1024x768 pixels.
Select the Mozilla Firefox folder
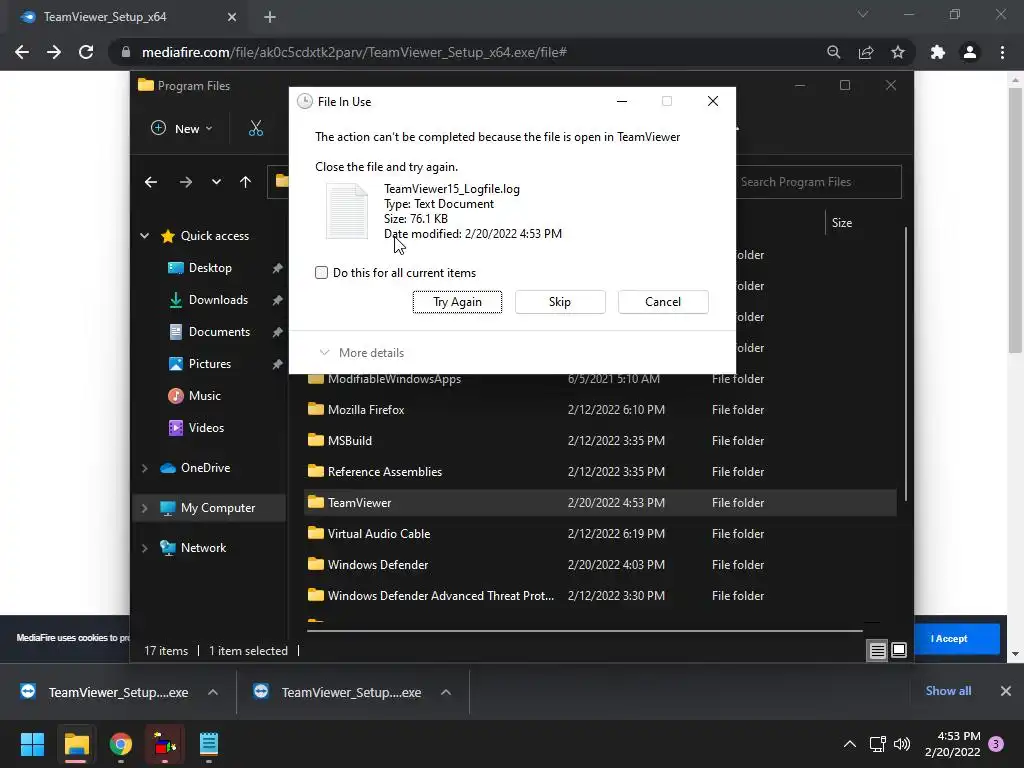click(600, 409)
